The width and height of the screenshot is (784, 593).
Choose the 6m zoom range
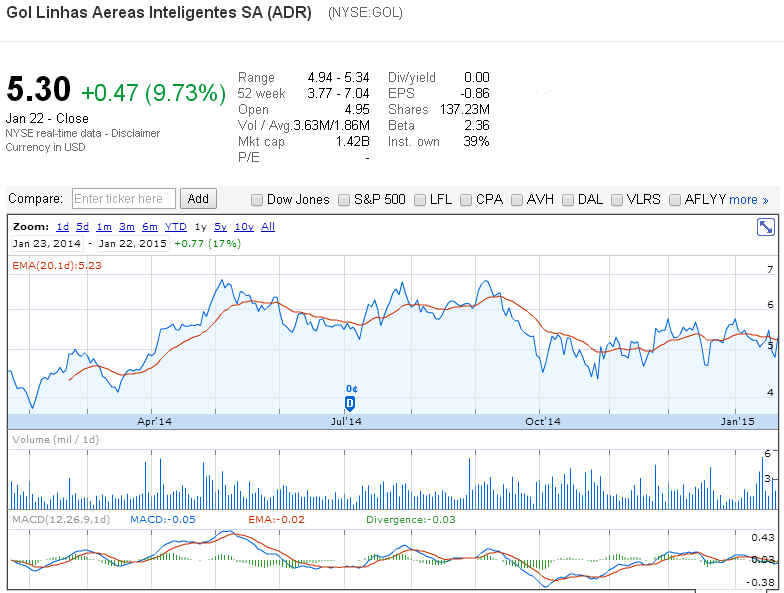click(150, 226)
